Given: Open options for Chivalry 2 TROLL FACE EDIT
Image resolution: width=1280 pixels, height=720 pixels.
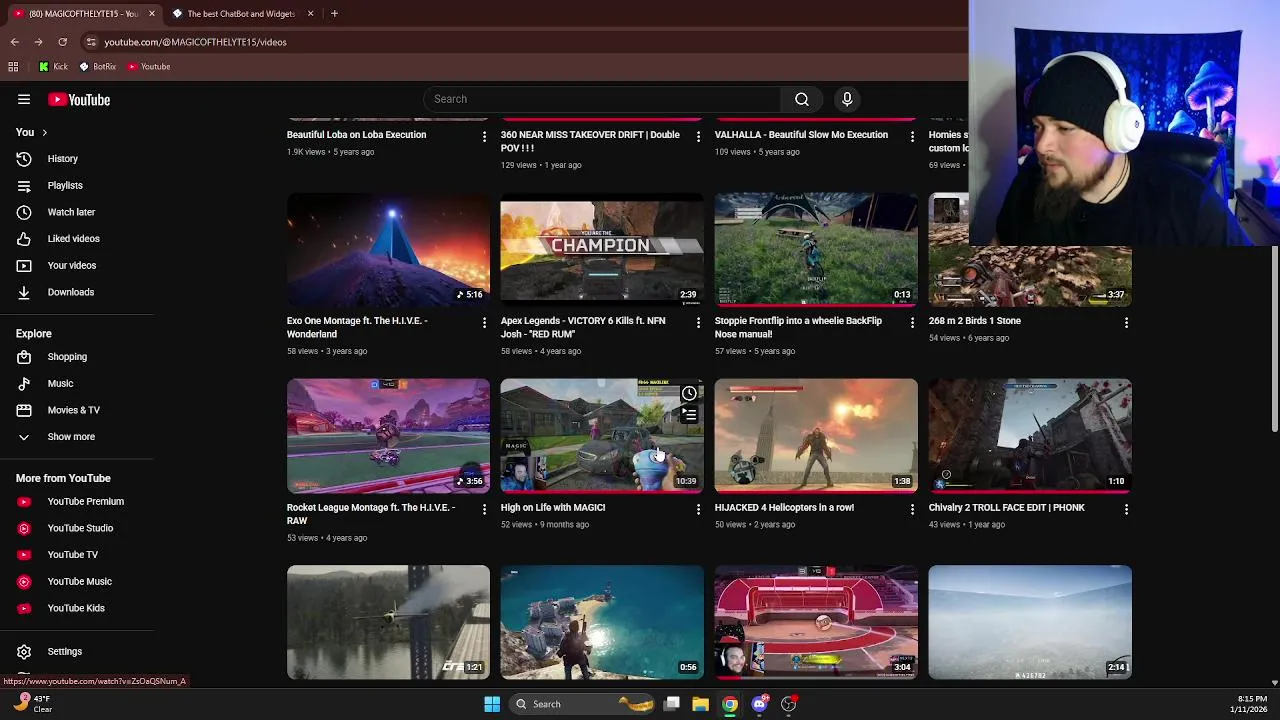Looking at the screenshot, I should point(1126,509).
